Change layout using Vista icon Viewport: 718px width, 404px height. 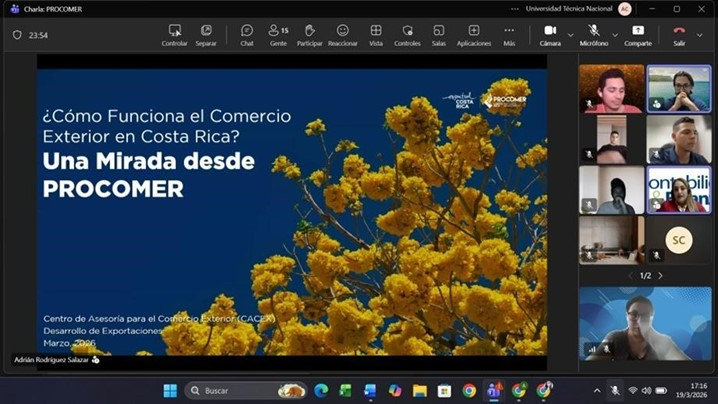[x=376, y=34]
